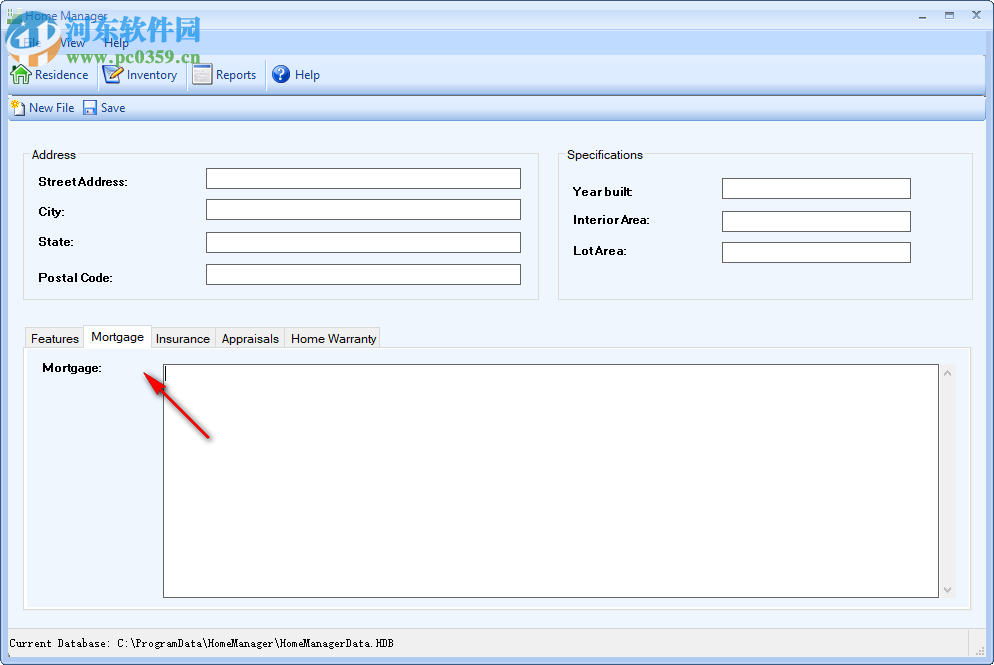Click the Mortgage scrollbar down arrow

click(x=946, y=590)
